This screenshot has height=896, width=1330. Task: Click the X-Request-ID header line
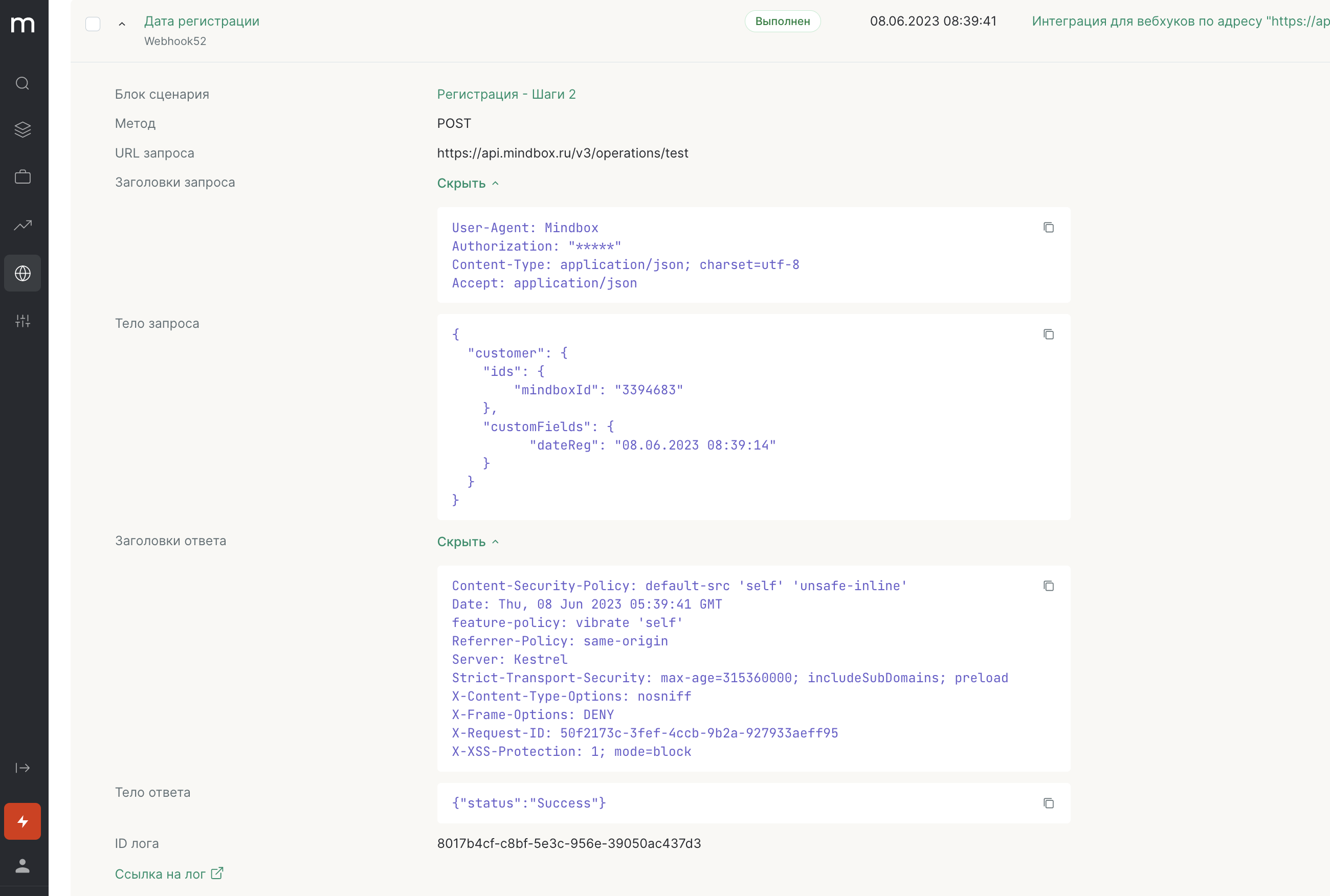645,733
